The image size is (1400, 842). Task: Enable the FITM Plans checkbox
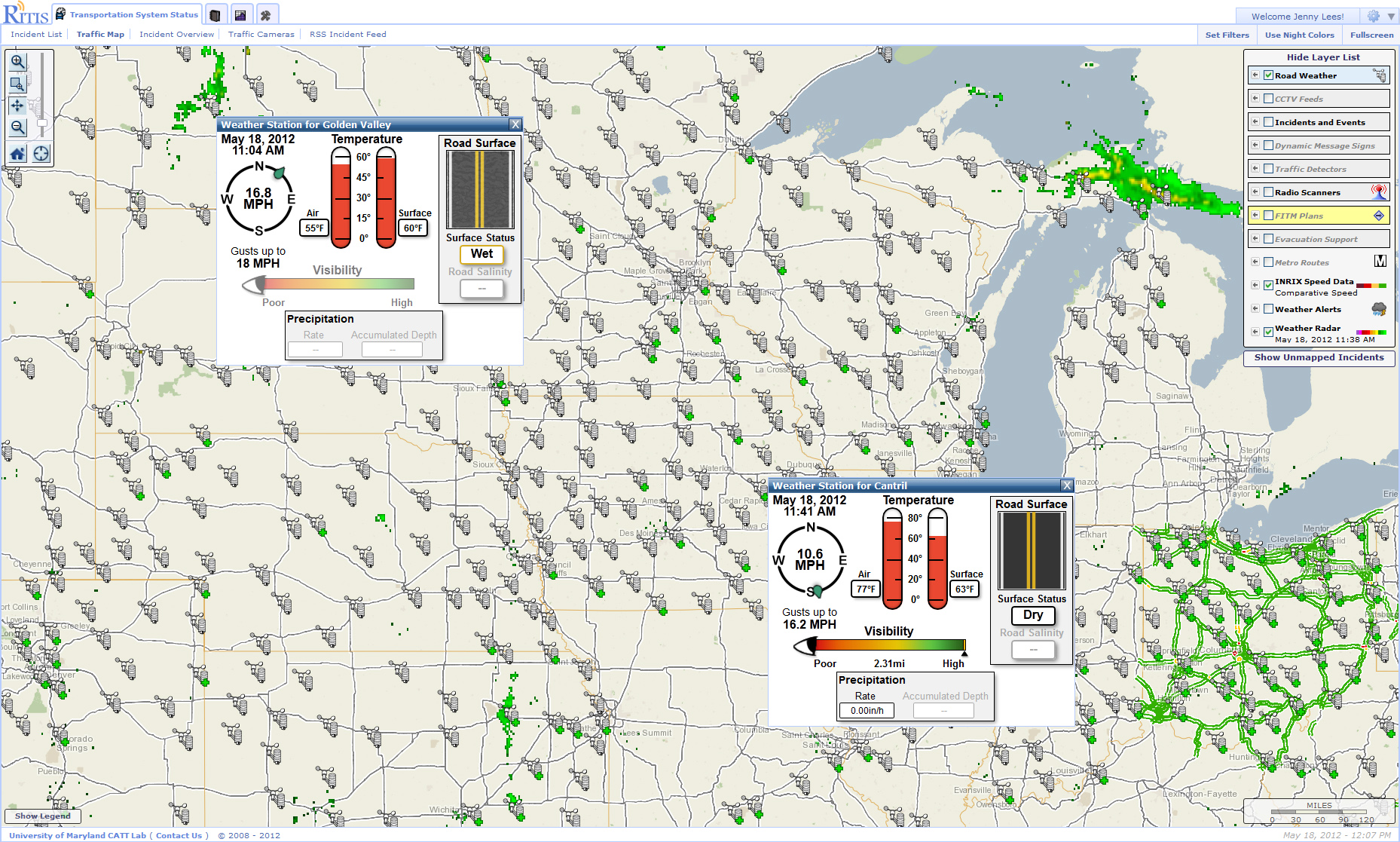(x=1269, y=216)
